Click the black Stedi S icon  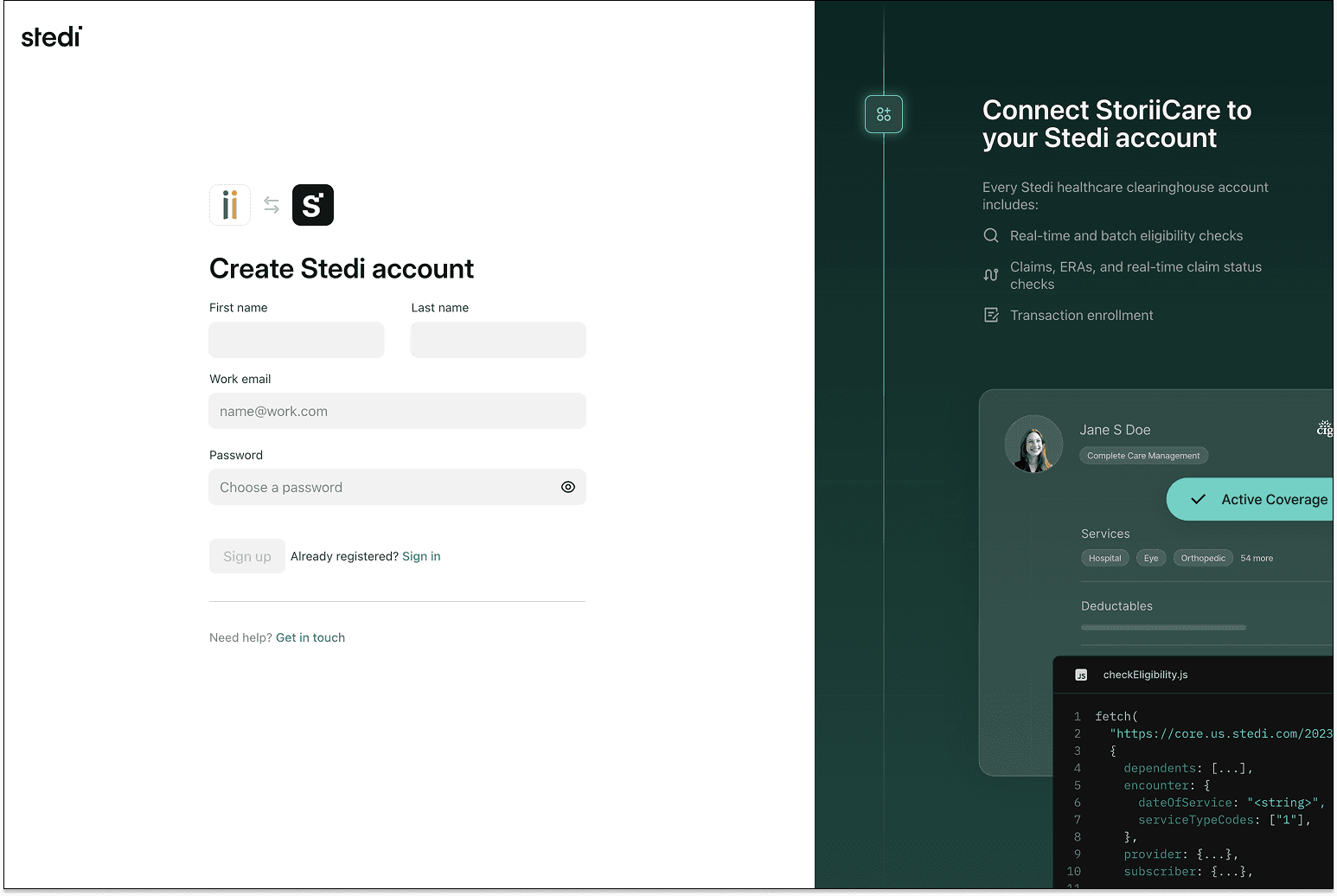(x=312, y=205)
